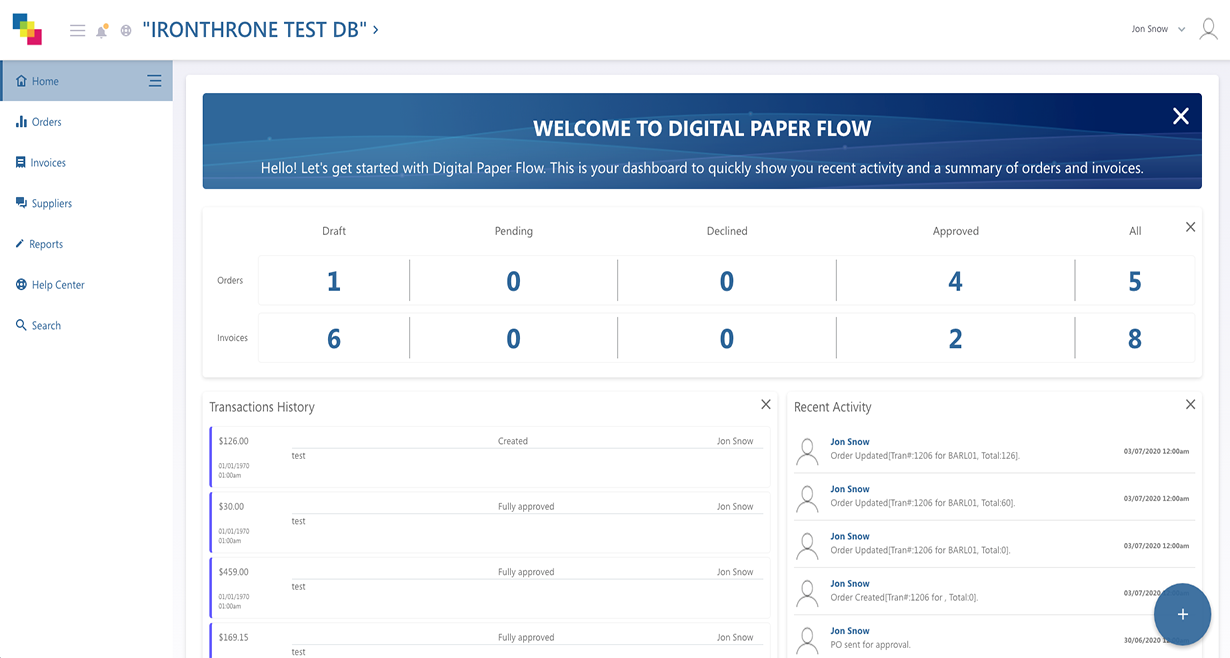Open Help Center globe icon

click(x=21, y=285)
